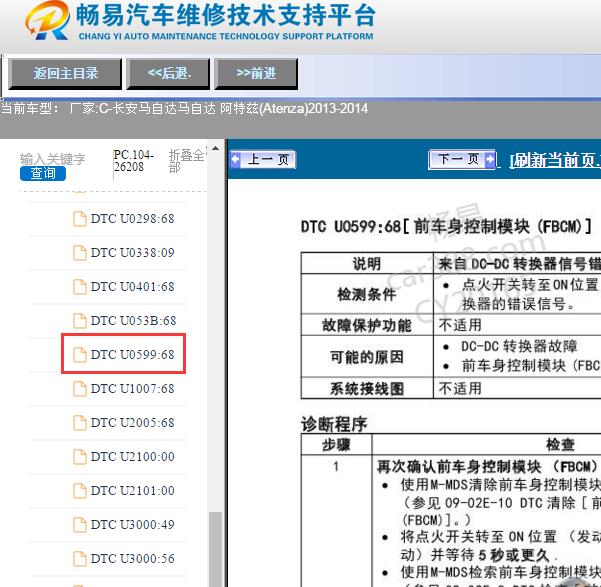Screen dimensions: 601x587
Task: Click the 故障保护功能 table cell
Action: click(367, 325)
